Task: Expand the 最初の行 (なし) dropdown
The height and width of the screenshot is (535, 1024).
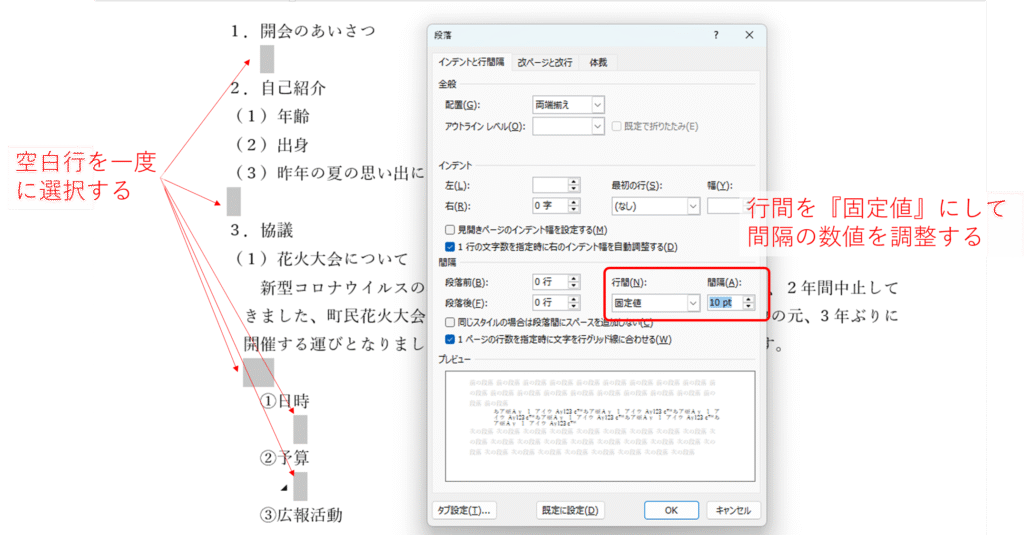Action: [692, 206]
